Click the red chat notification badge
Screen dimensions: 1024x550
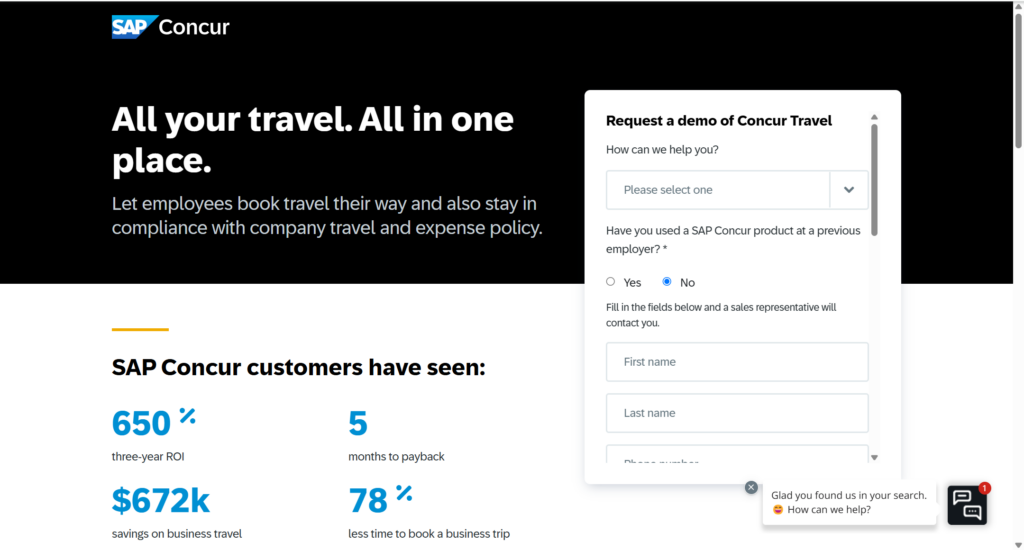(985, 488)
